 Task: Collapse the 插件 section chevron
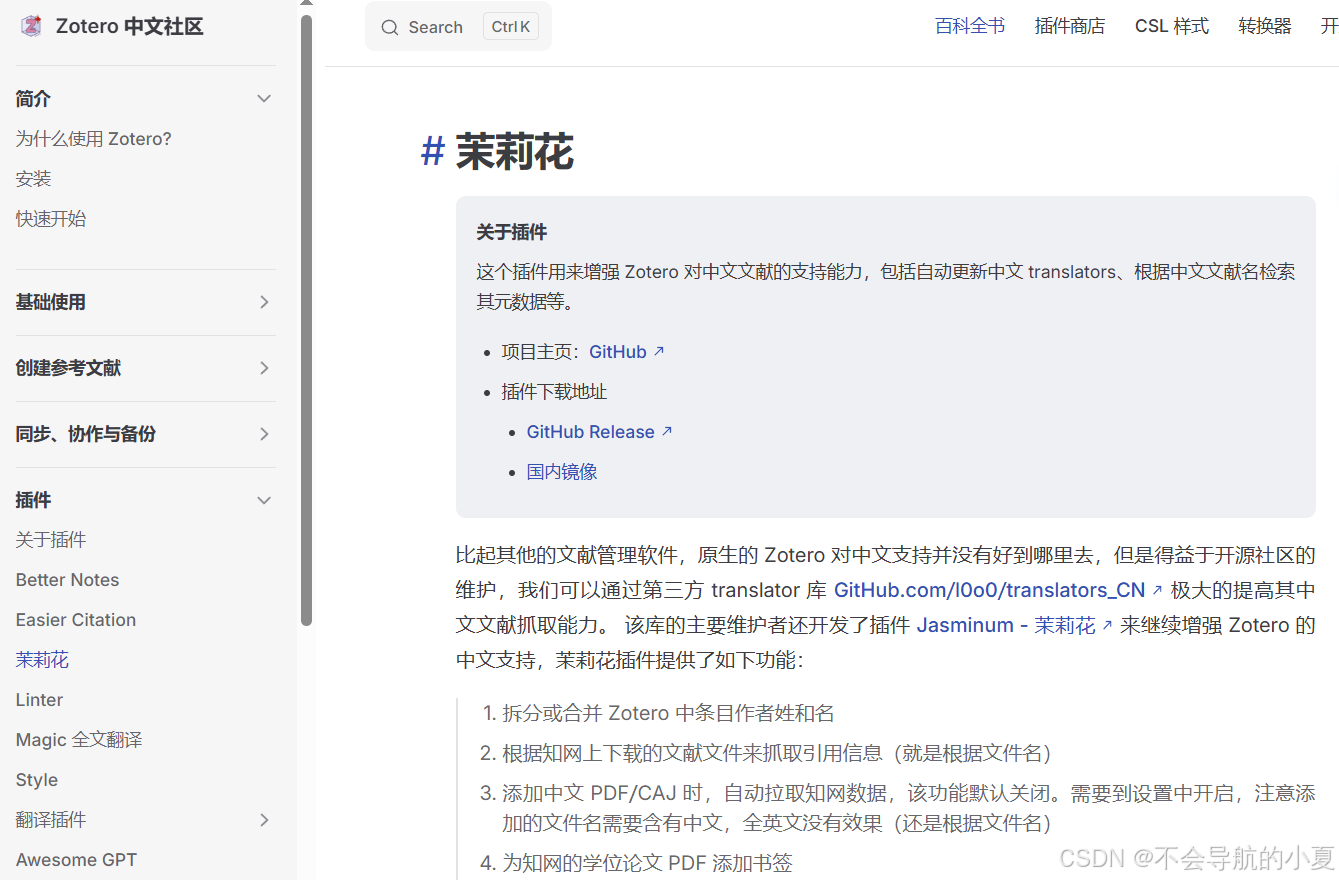coord(264,500)
